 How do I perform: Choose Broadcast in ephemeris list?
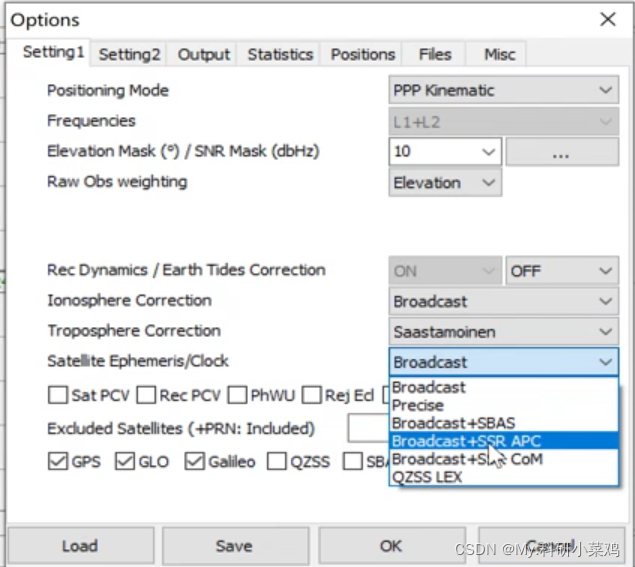[503, 387]
